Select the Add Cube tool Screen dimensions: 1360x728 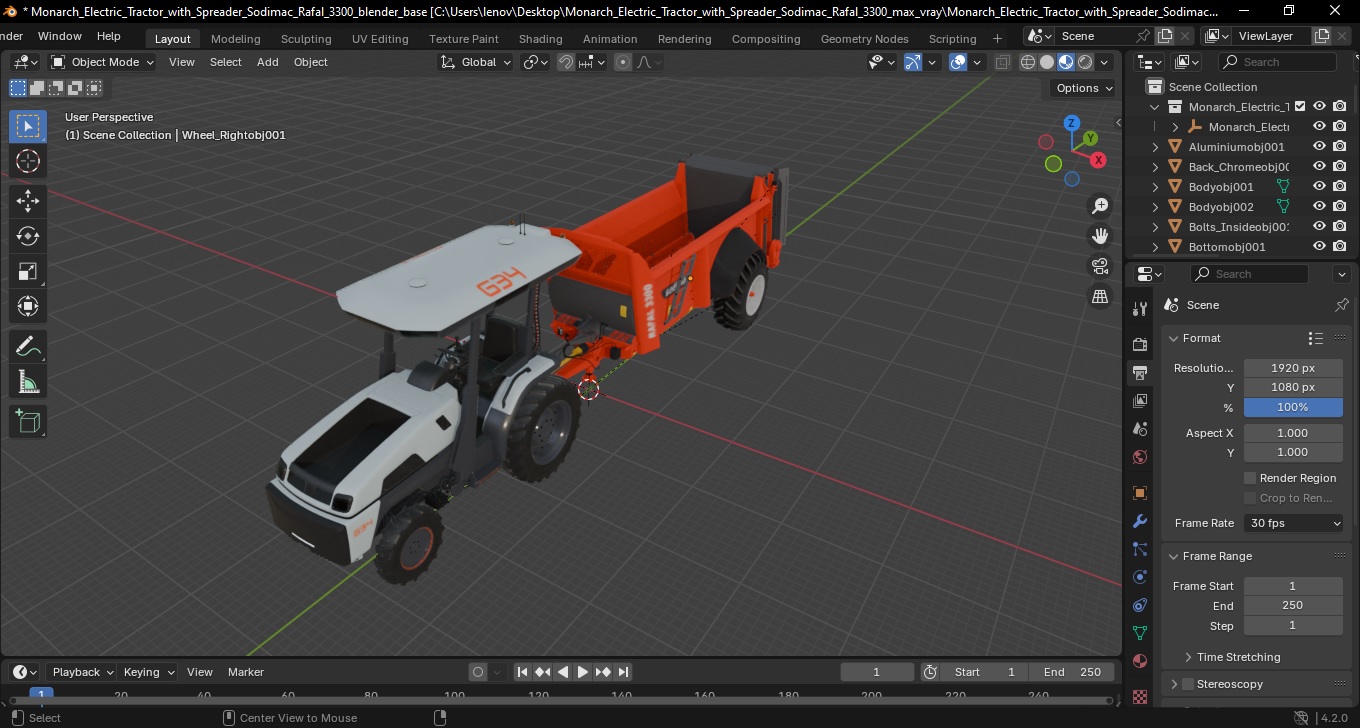[28, 421]
